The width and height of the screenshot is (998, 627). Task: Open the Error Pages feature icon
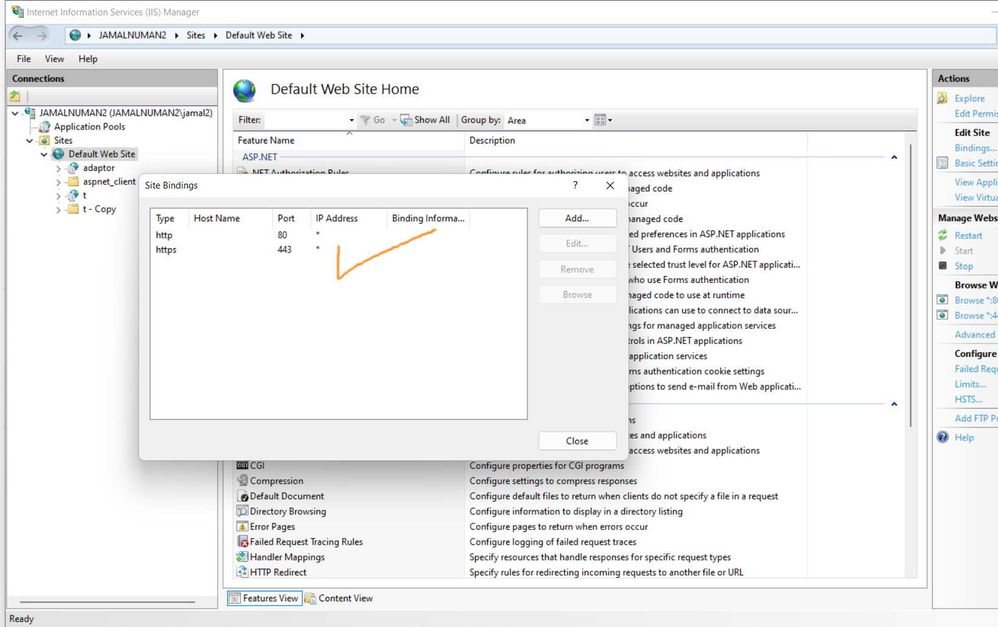(x=242, y=526)
